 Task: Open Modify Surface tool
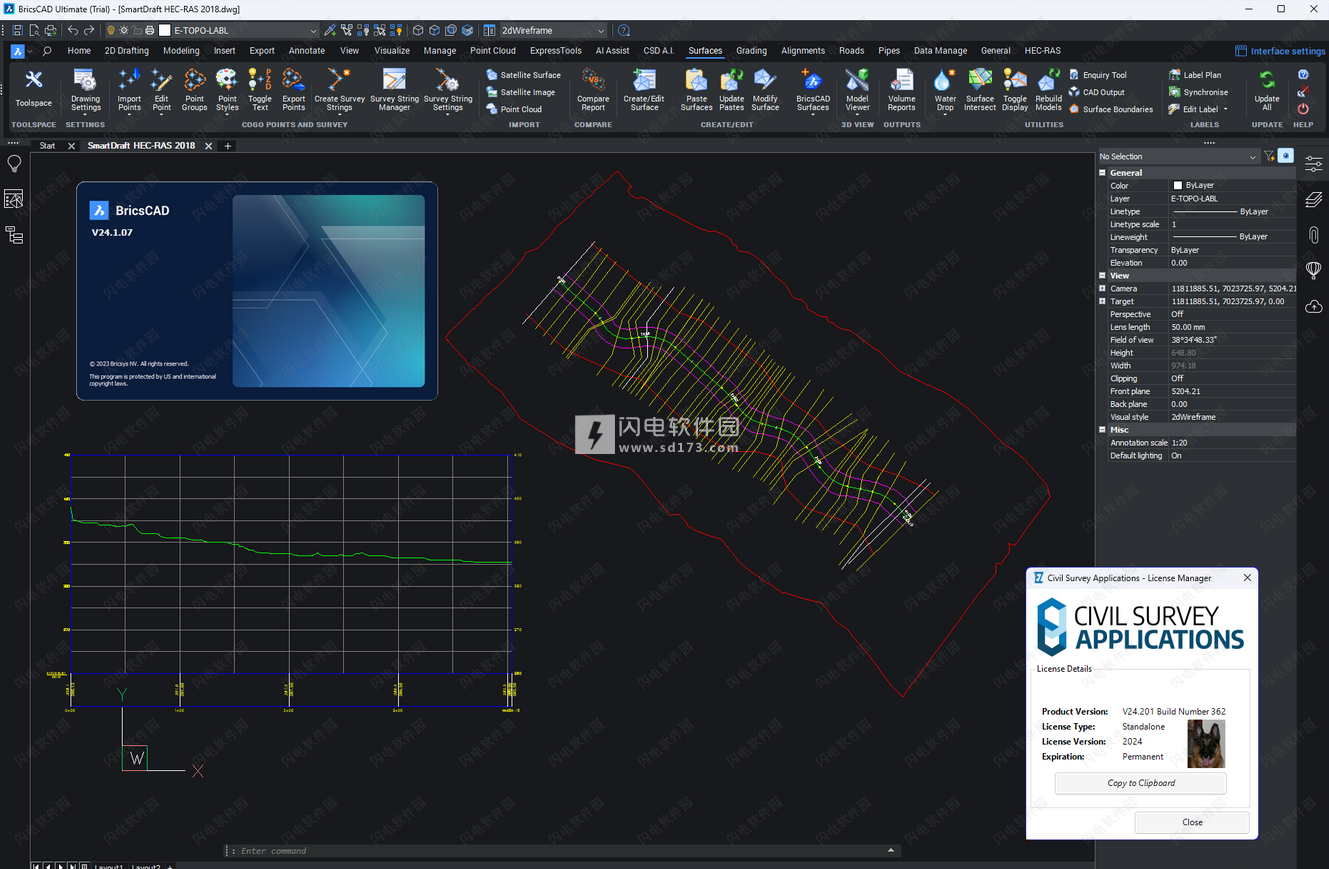[x=765, y=90]
